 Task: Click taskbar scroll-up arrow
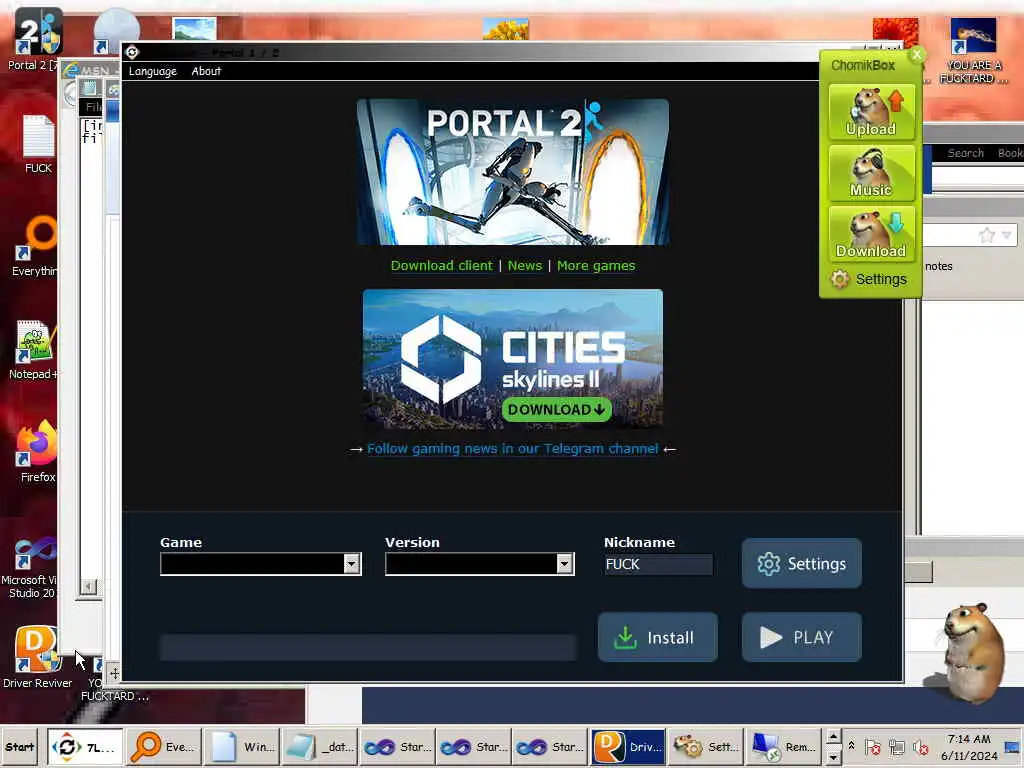tap(833, 738)
